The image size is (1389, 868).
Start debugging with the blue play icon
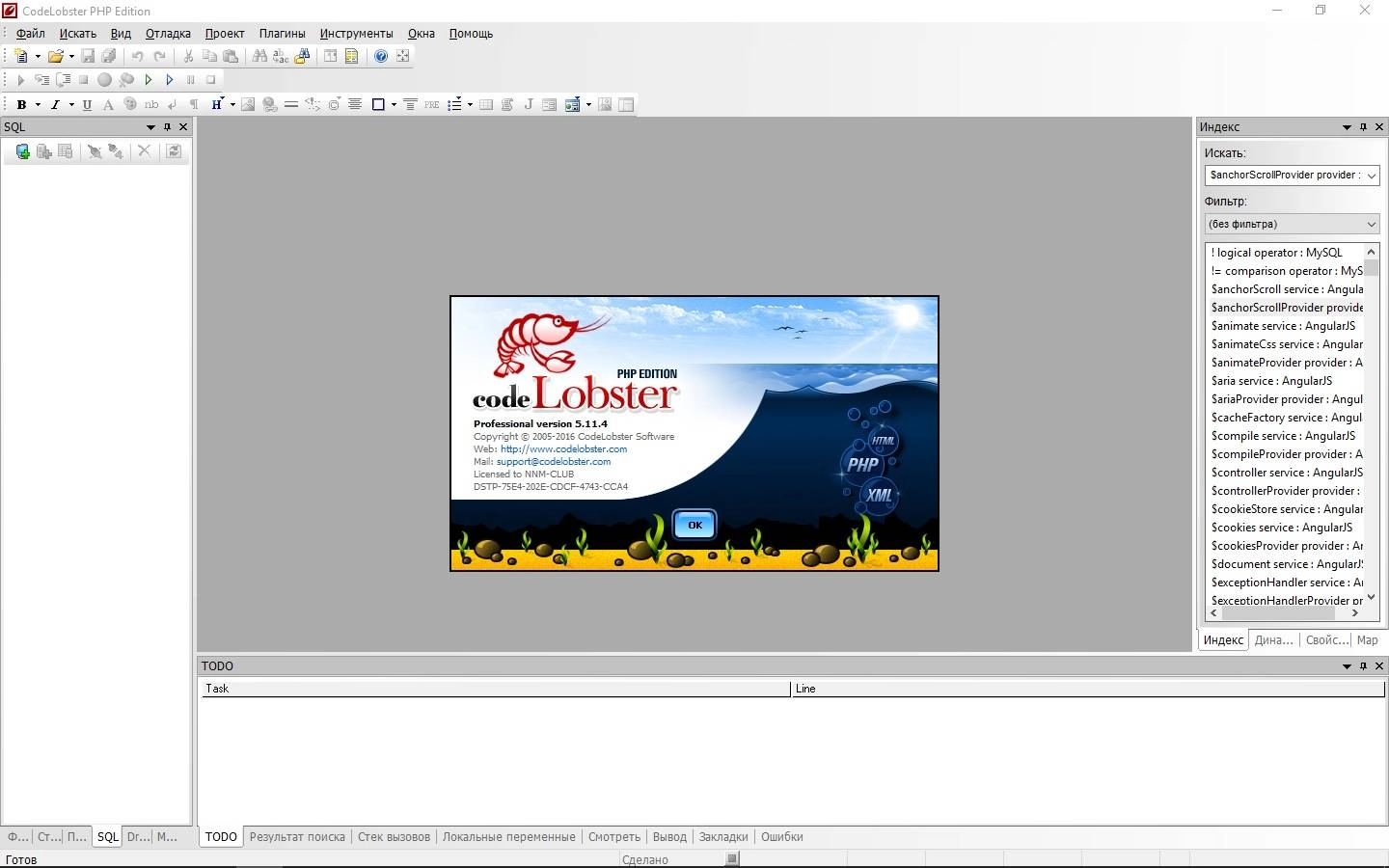coord(169,80)
